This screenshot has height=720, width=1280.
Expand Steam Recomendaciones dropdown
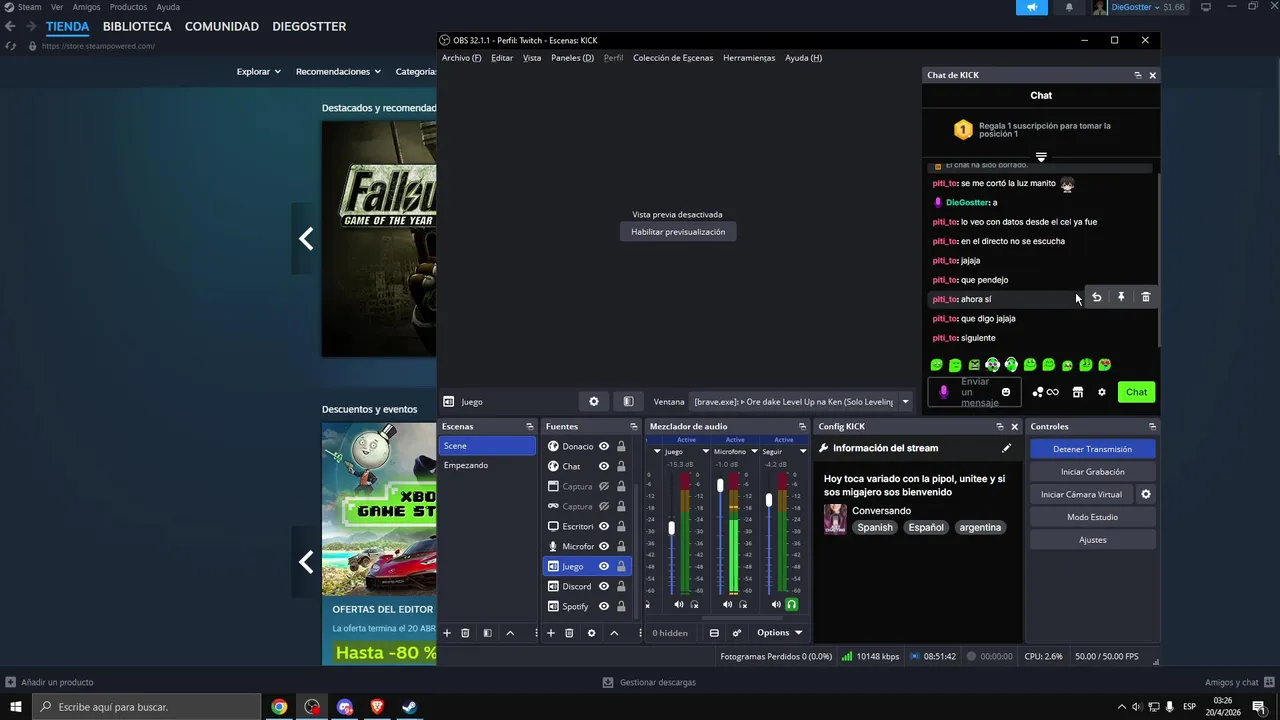click(338, 71)
